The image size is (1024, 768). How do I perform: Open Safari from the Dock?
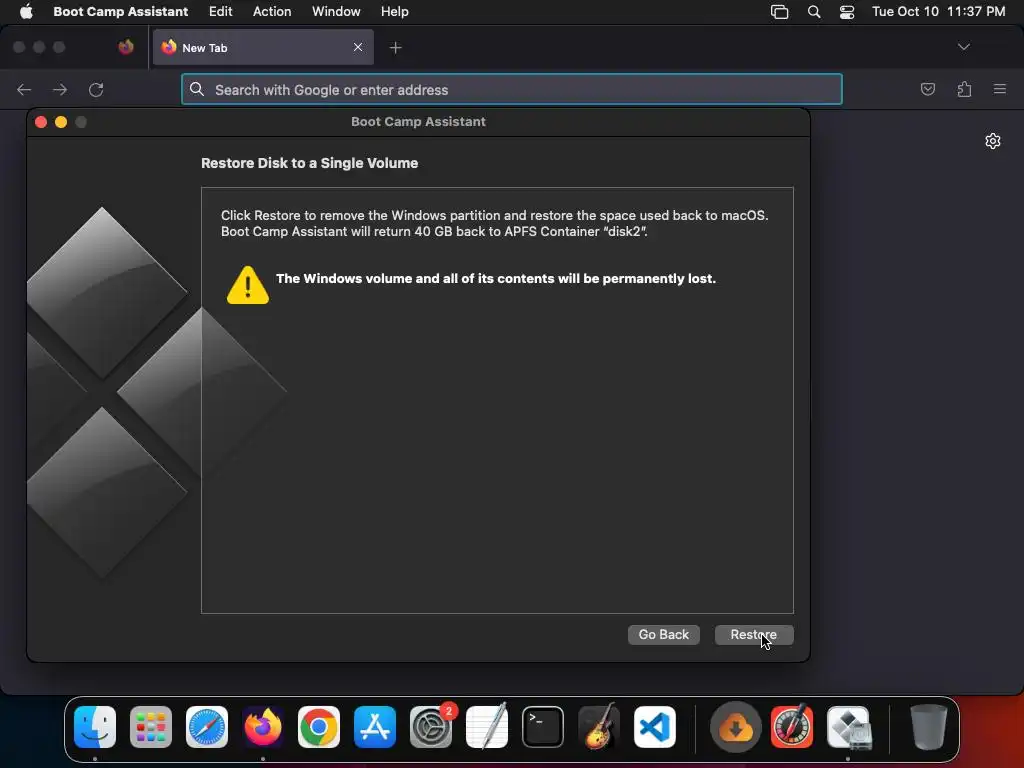[207, 727]
